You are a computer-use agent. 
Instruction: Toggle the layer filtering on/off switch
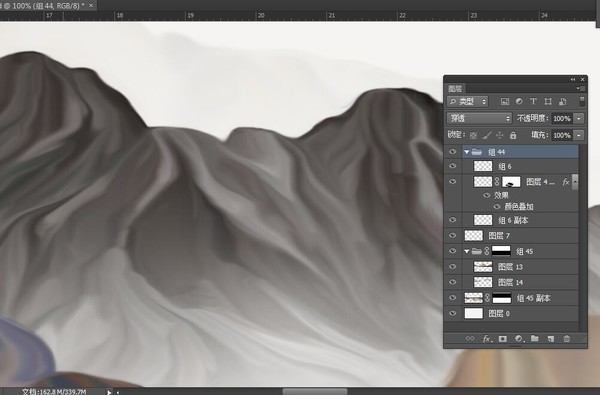pyautogui.click(x=582, y=101)
